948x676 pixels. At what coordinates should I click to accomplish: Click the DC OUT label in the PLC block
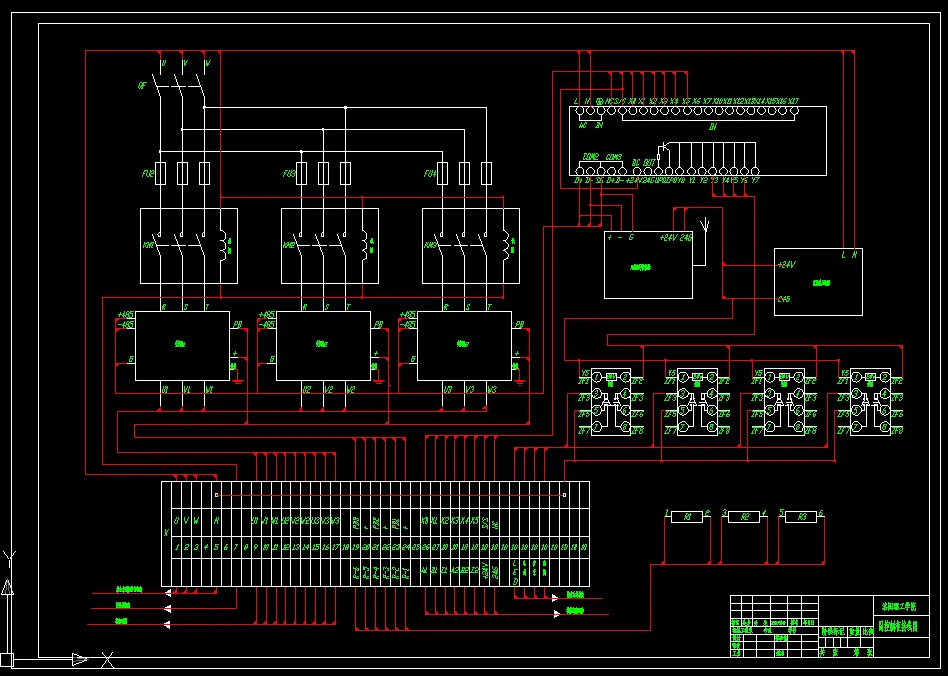coord(643,163)
